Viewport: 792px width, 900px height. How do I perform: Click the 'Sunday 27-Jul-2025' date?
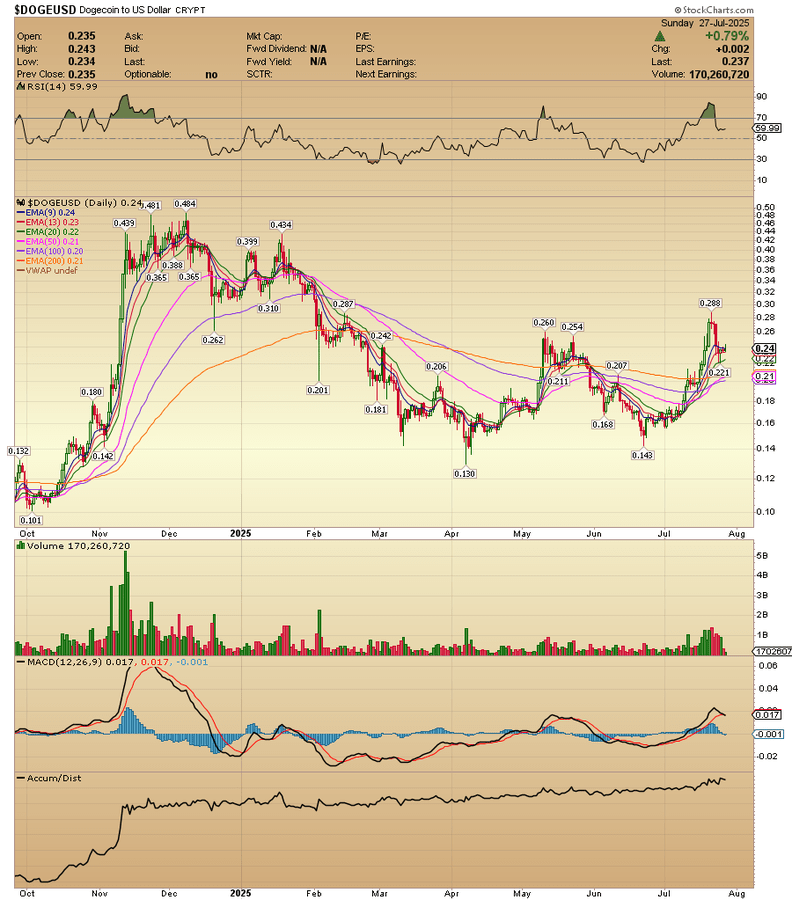coord(705,23)
